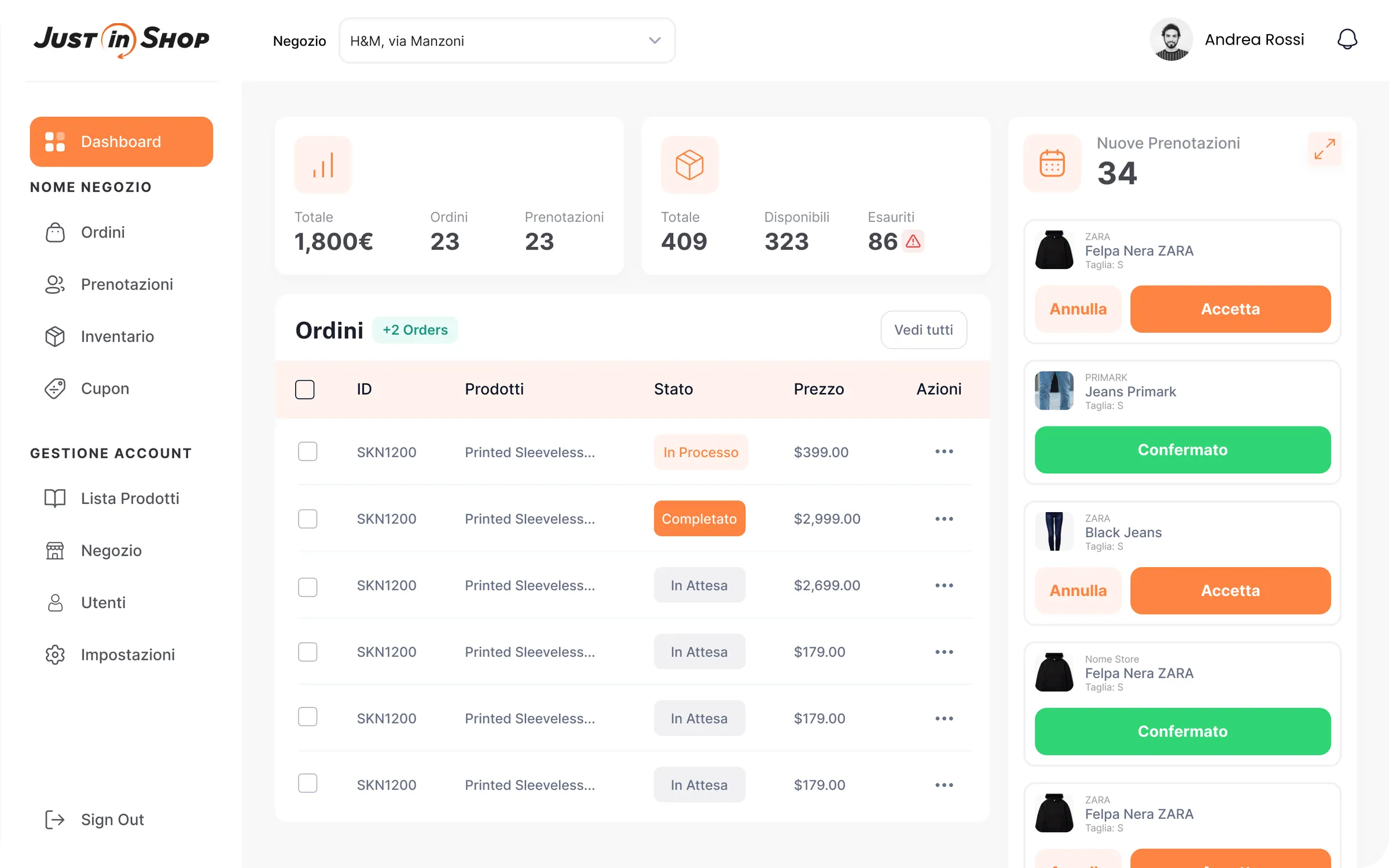Open Inventario cube sidebar icon
Image resolution: width=1389 pixels, height=868 pixels.
click(55, 336)
